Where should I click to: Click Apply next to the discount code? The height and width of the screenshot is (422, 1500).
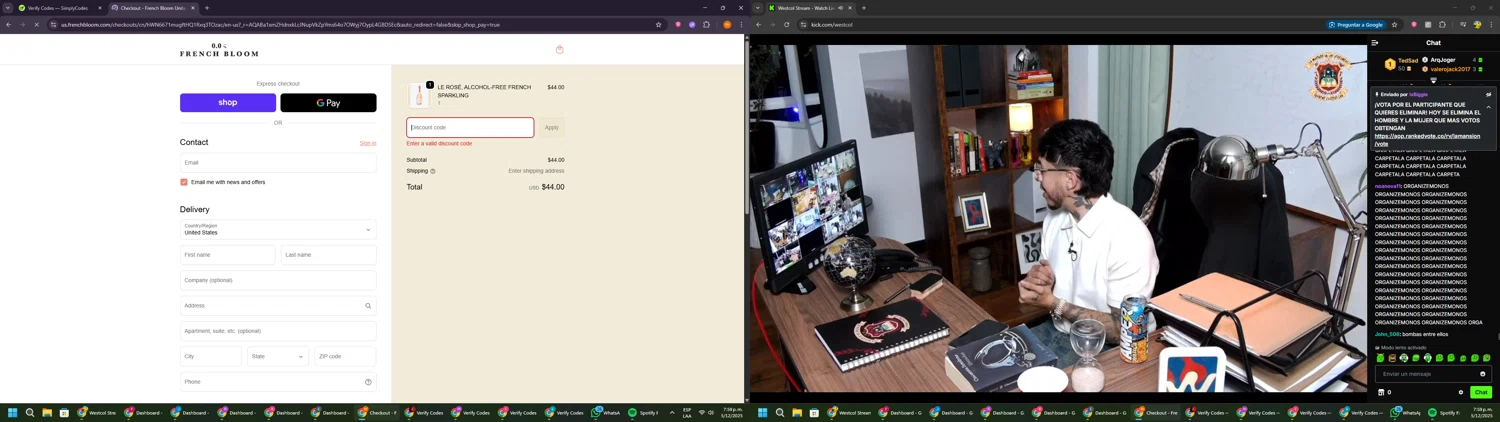(552, 127)
